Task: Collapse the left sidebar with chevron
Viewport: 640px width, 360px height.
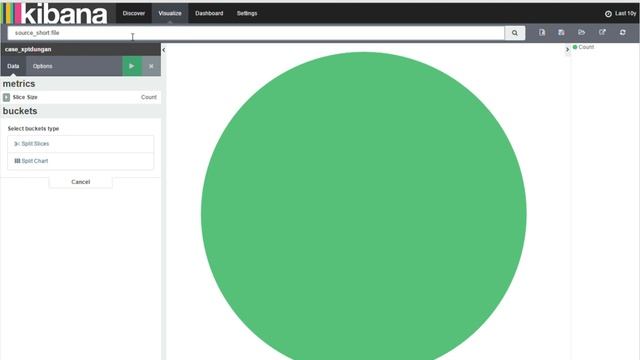Action: [x=164, y=50]
